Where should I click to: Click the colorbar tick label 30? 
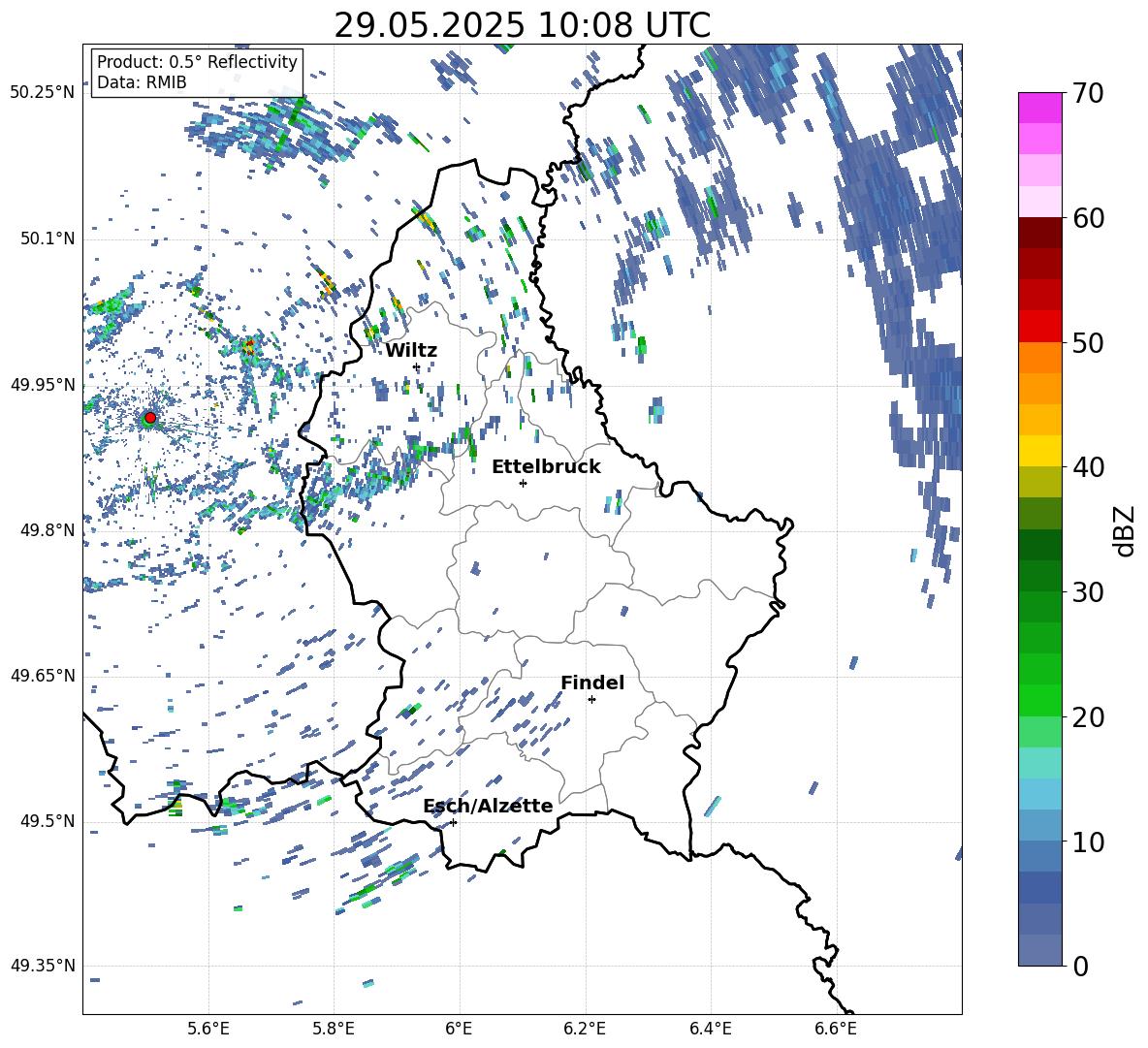1087,592
